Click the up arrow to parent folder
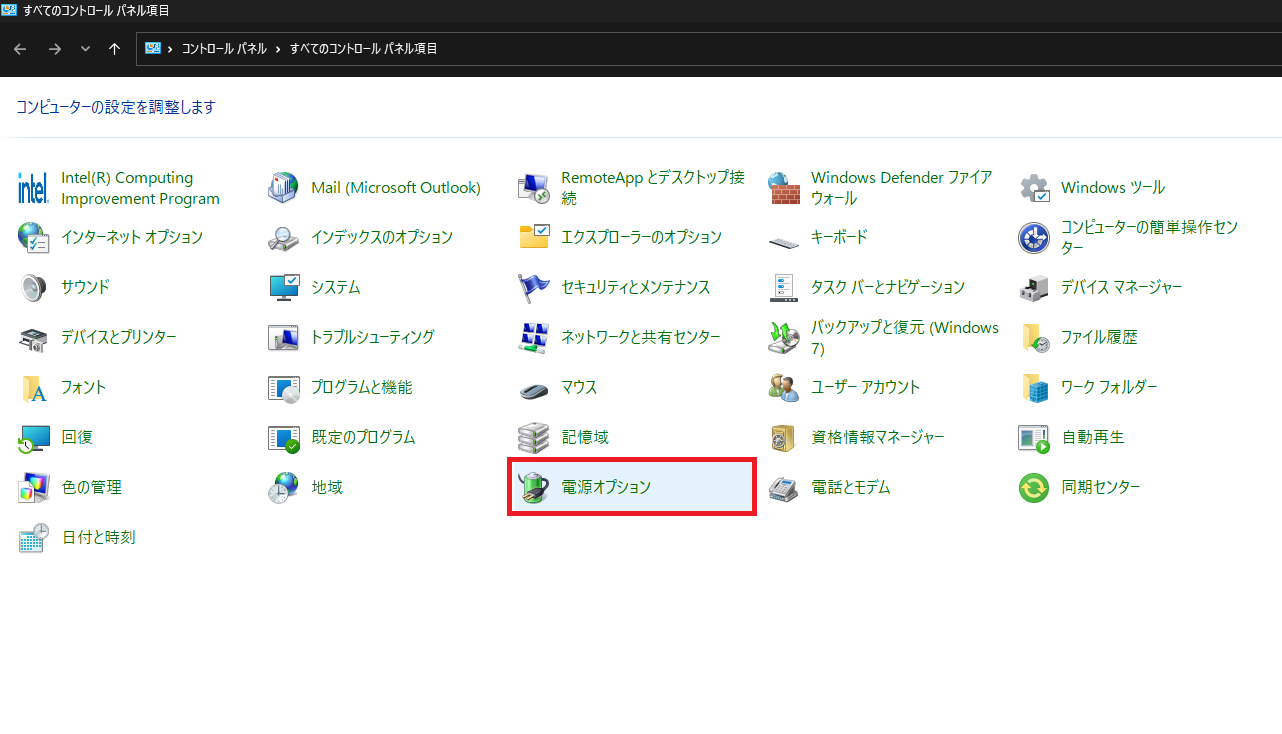The height and width of the screenshot is (734, 1282). [x=115, y=49]
